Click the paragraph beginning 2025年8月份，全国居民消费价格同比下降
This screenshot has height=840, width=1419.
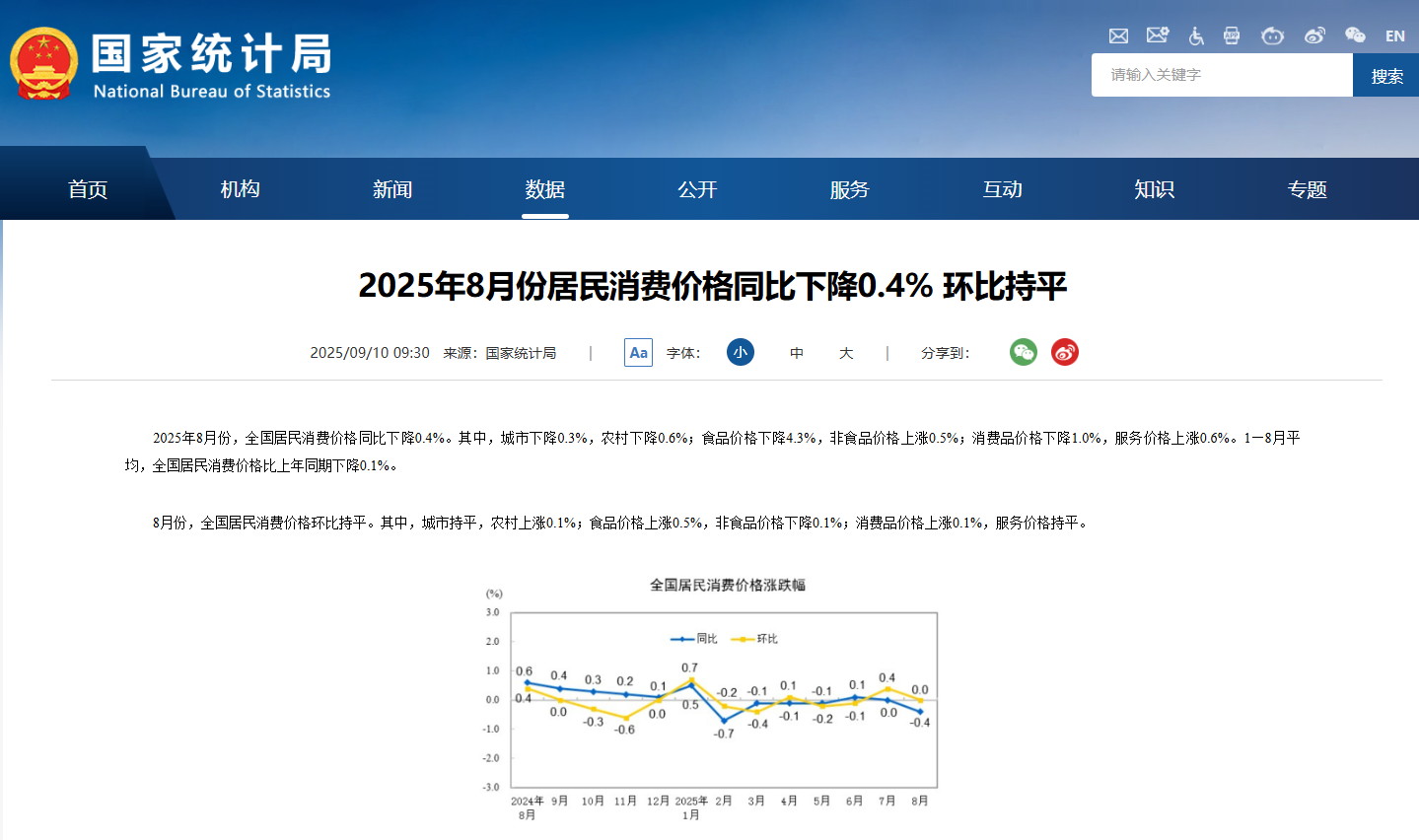pyautogui.click(x=713, y=452)
